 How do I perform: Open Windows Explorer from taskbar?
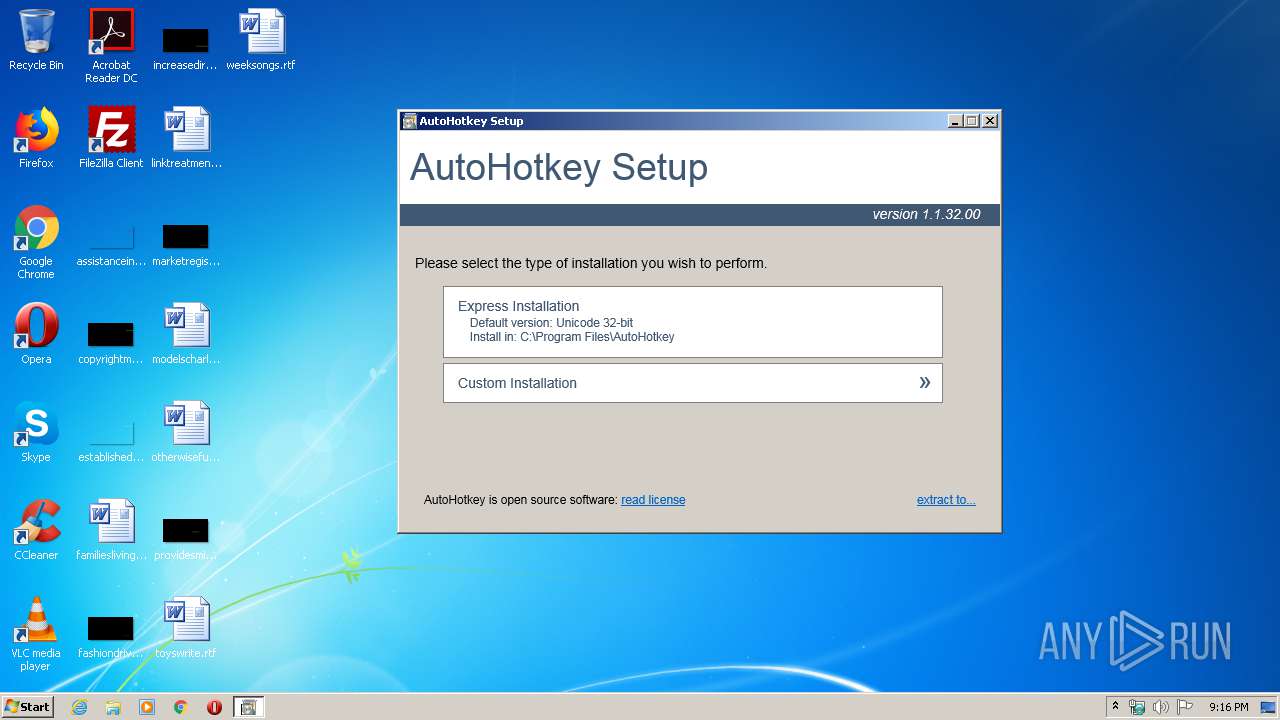pyautogui.click(x=113, y=707)
